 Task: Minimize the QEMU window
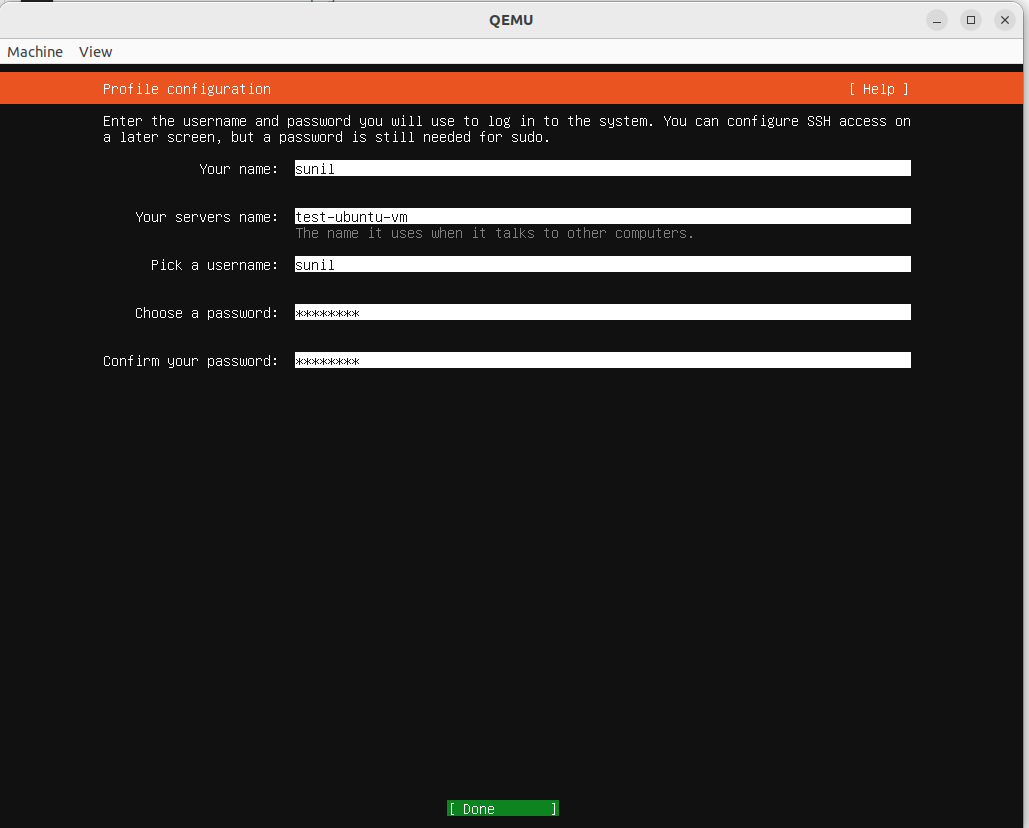936,19
